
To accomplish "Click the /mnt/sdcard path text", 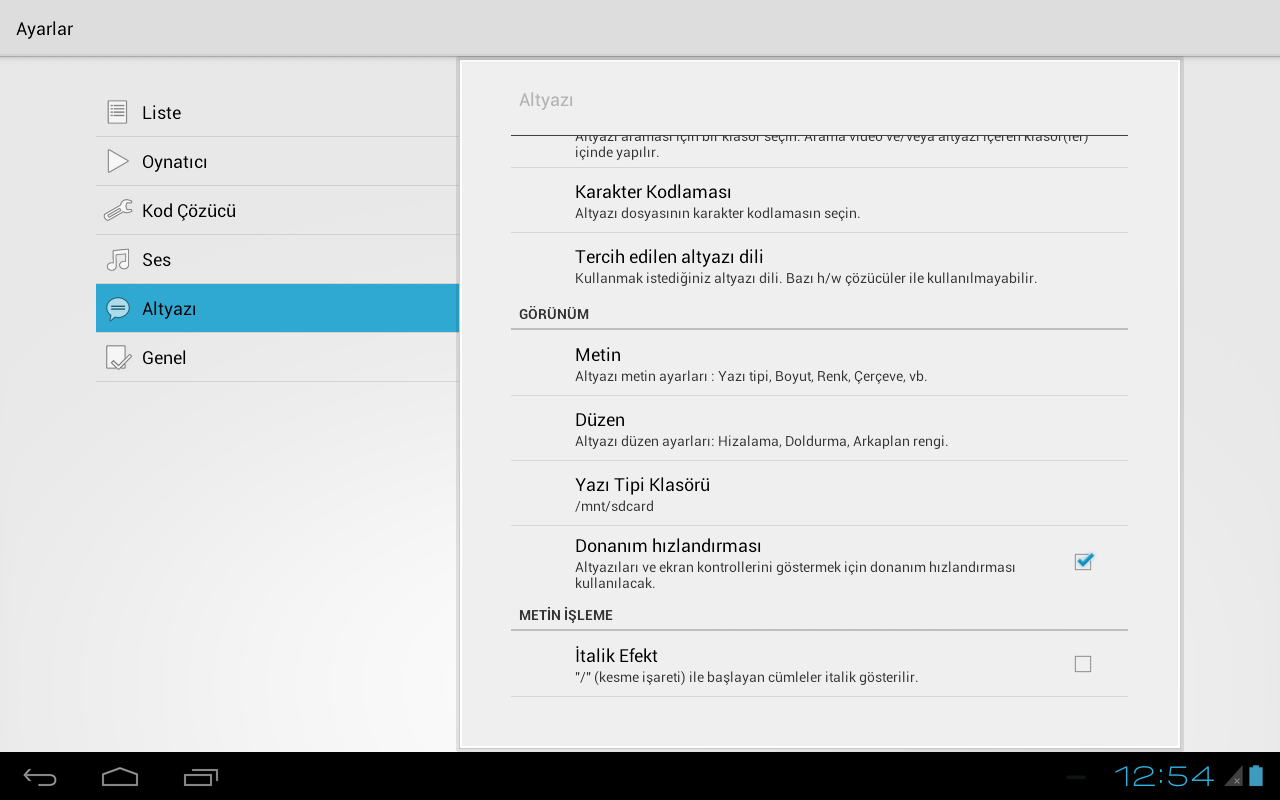I will coord(614,506).
